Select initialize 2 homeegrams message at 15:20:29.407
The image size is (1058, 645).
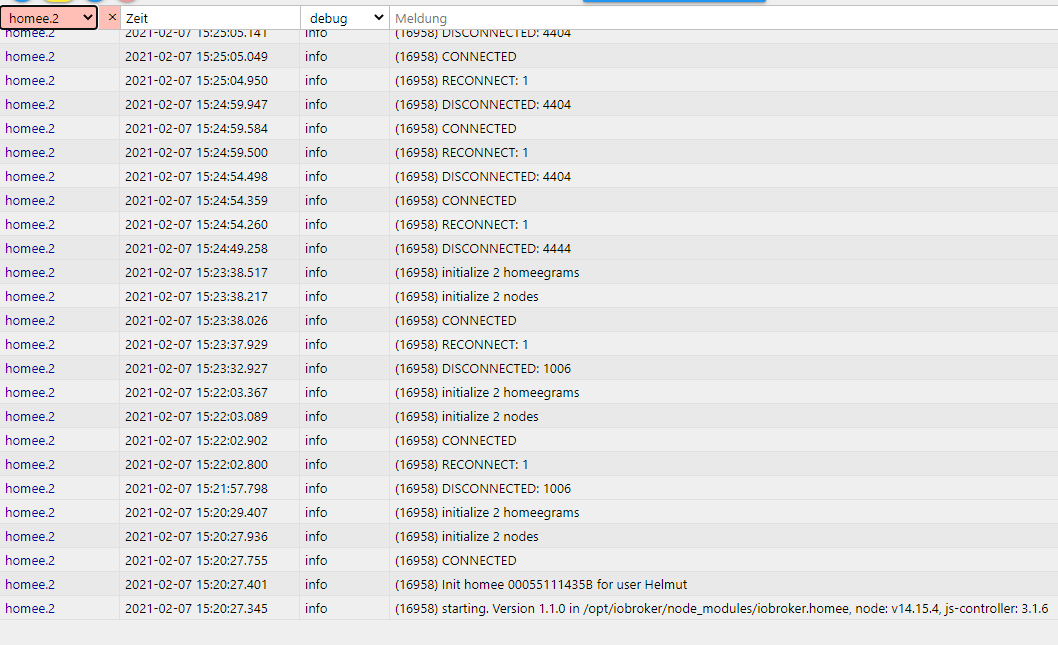click(487, 513)
